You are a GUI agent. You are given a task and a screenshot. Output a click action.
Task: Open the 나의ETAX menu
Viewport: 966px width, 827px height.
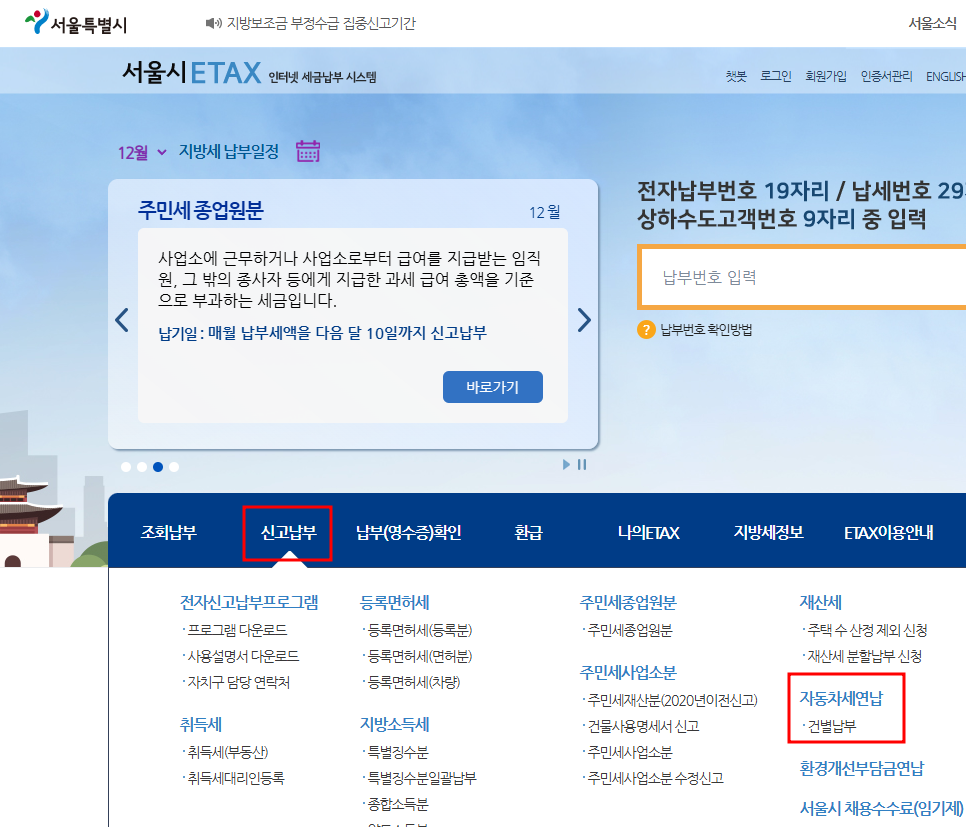tap(649, 532)
